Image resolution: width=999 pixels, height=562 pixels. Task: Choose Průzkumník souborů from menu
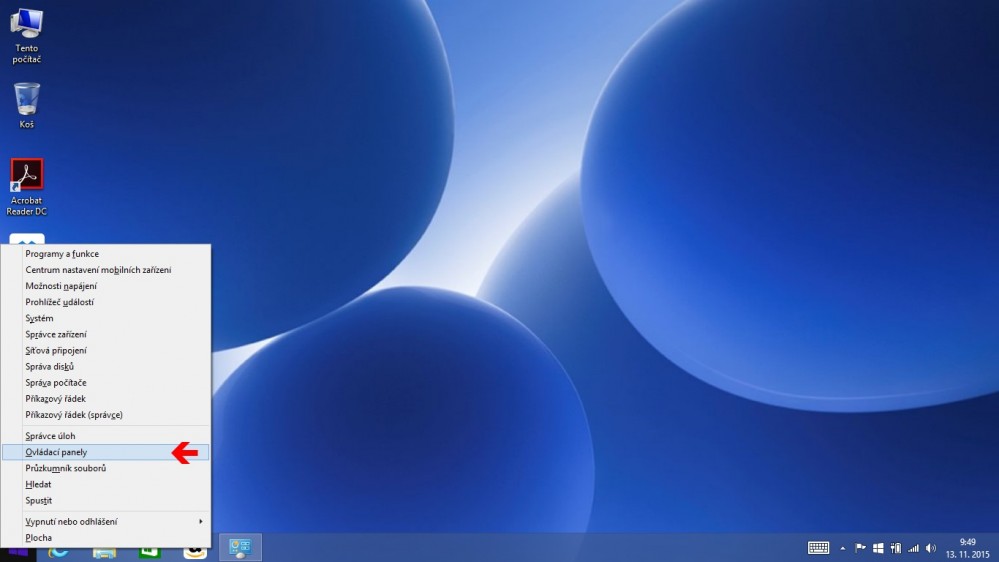66,468
